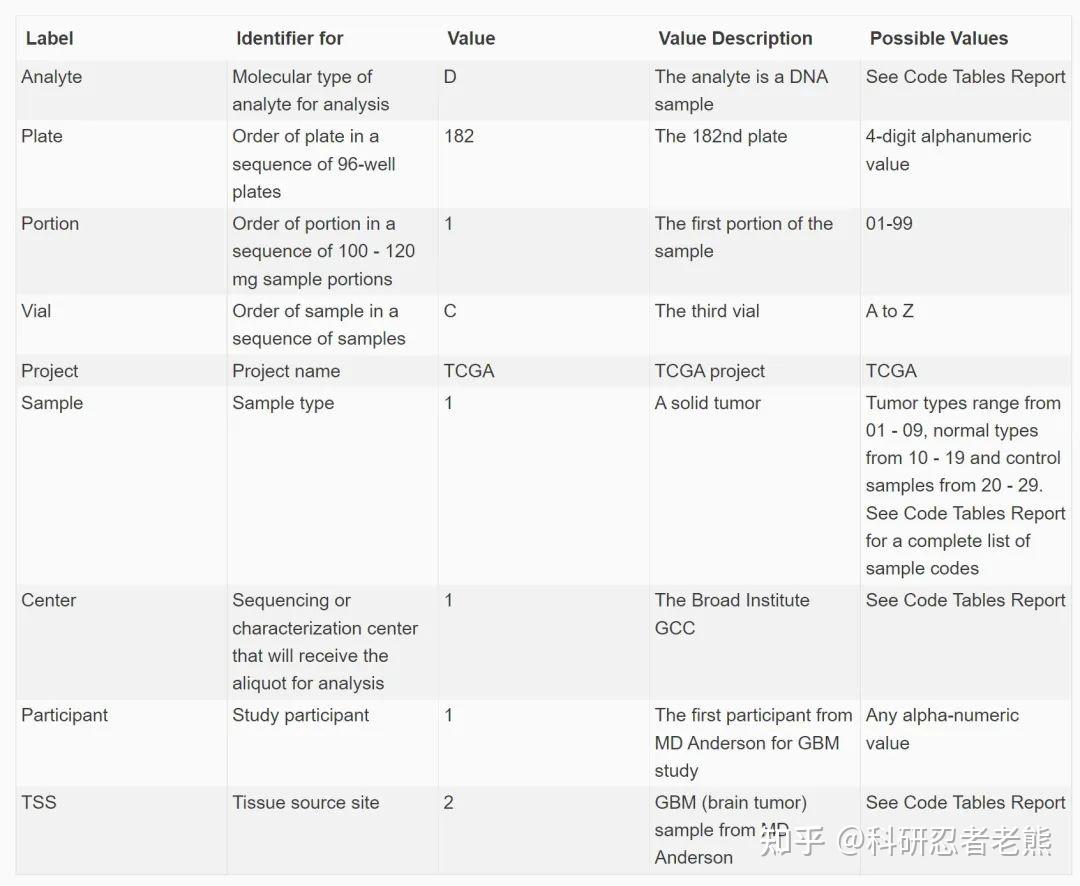Select the "Portion" label cell
This screenshot has height=886, width=1080.
pyautogui.click(x=50, y=224)
